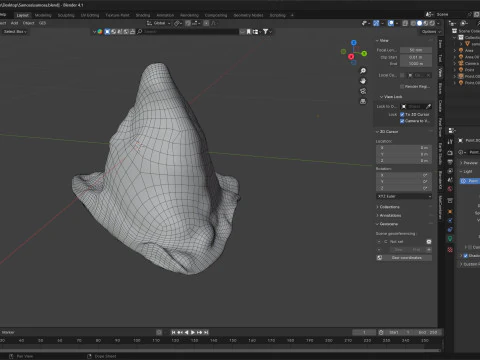The width and height of the screenshot is (480, 360).
Task: Click the blue Z axis on navigation gizmo
Action: click(x=354, y=43)
